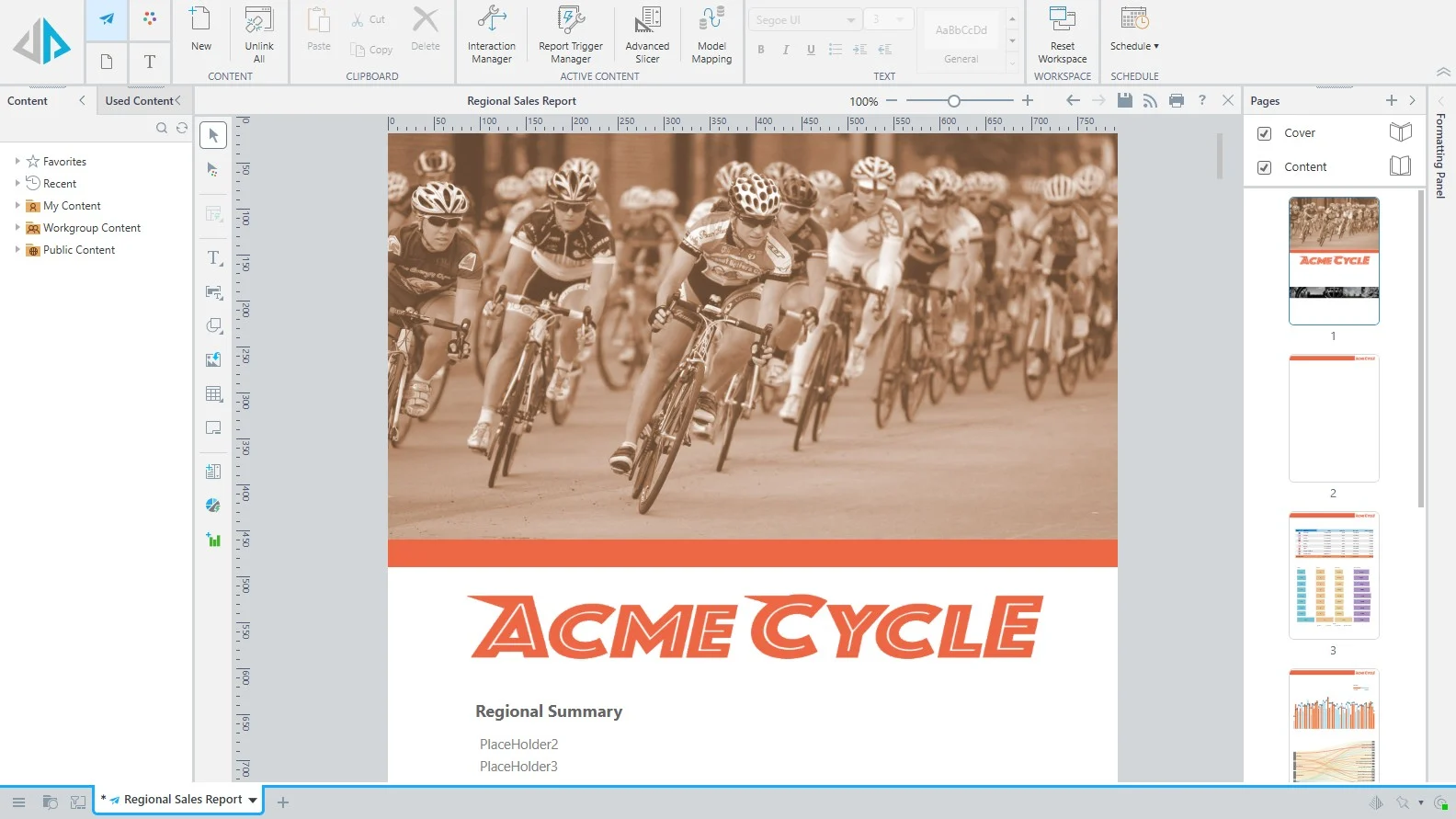Select page 1 thumbnail

click(1334, 260)
